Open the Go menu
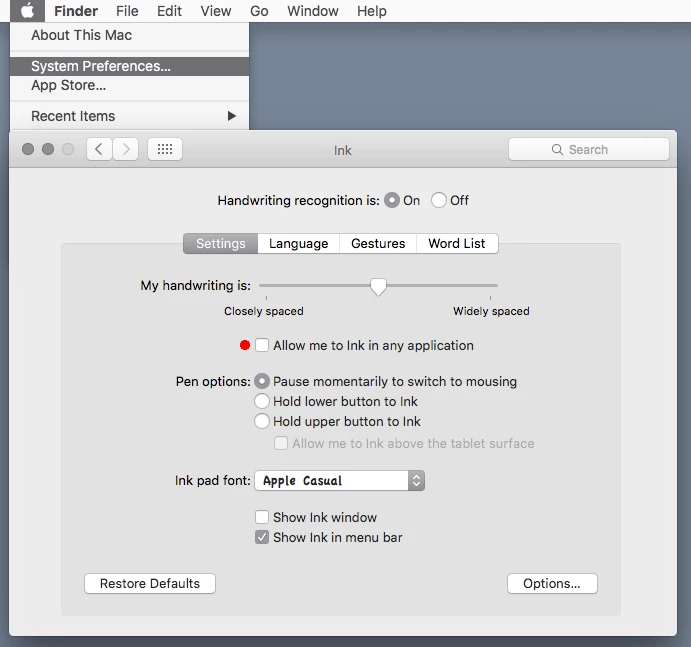 click(x=259, y=11)
